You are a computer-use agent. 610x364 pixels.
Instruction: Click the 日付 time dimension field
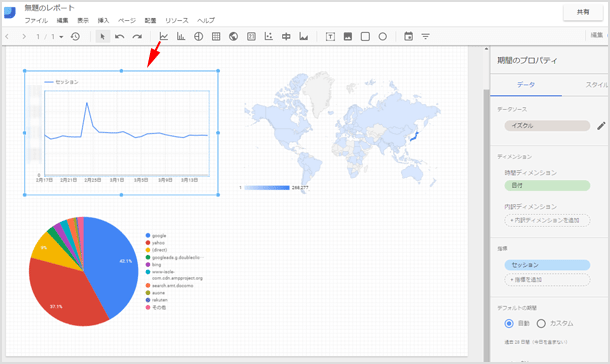click(x=547, y=186)
